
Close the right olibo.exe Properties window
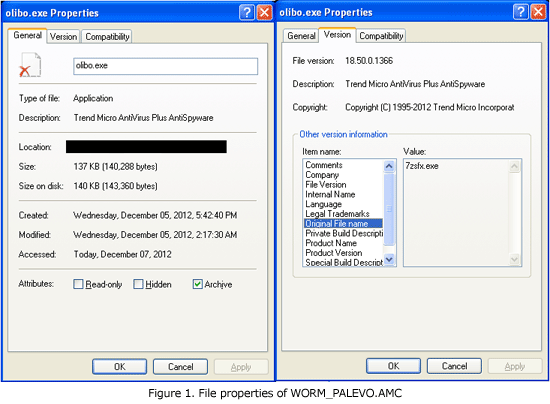[538, 12]
